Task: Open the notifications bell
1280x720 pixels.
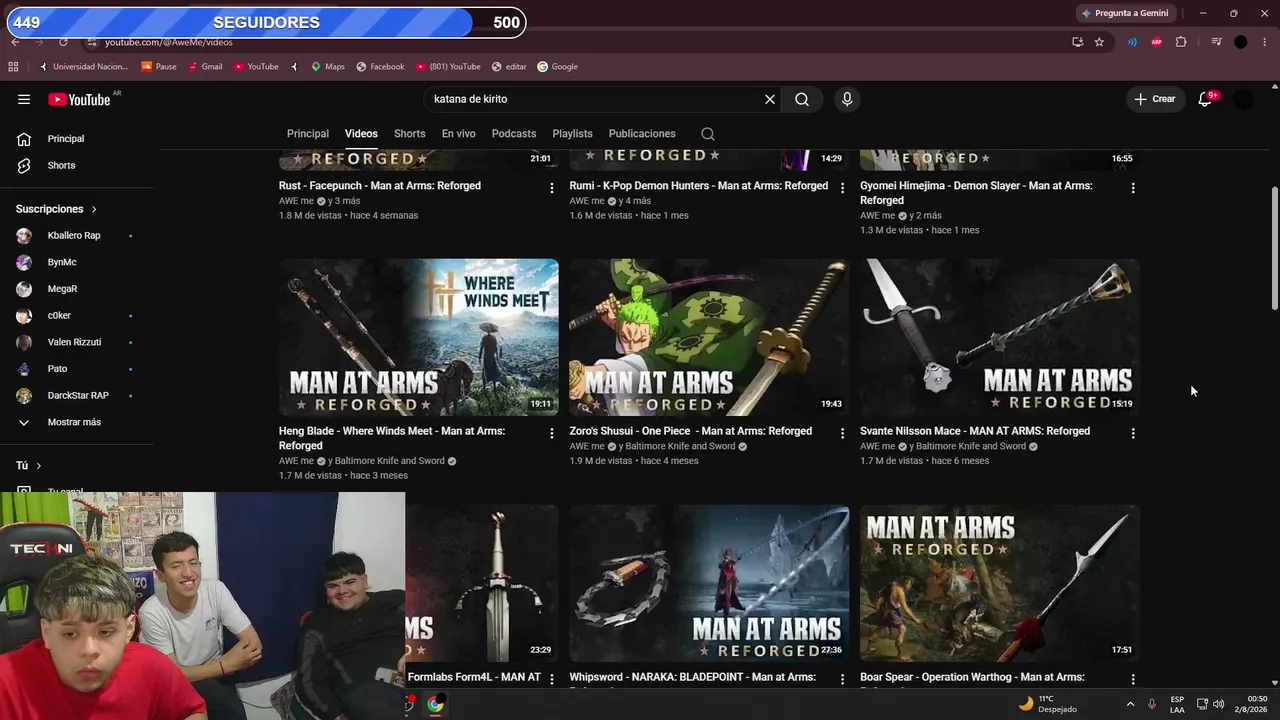Action: tap(1205, 99)
